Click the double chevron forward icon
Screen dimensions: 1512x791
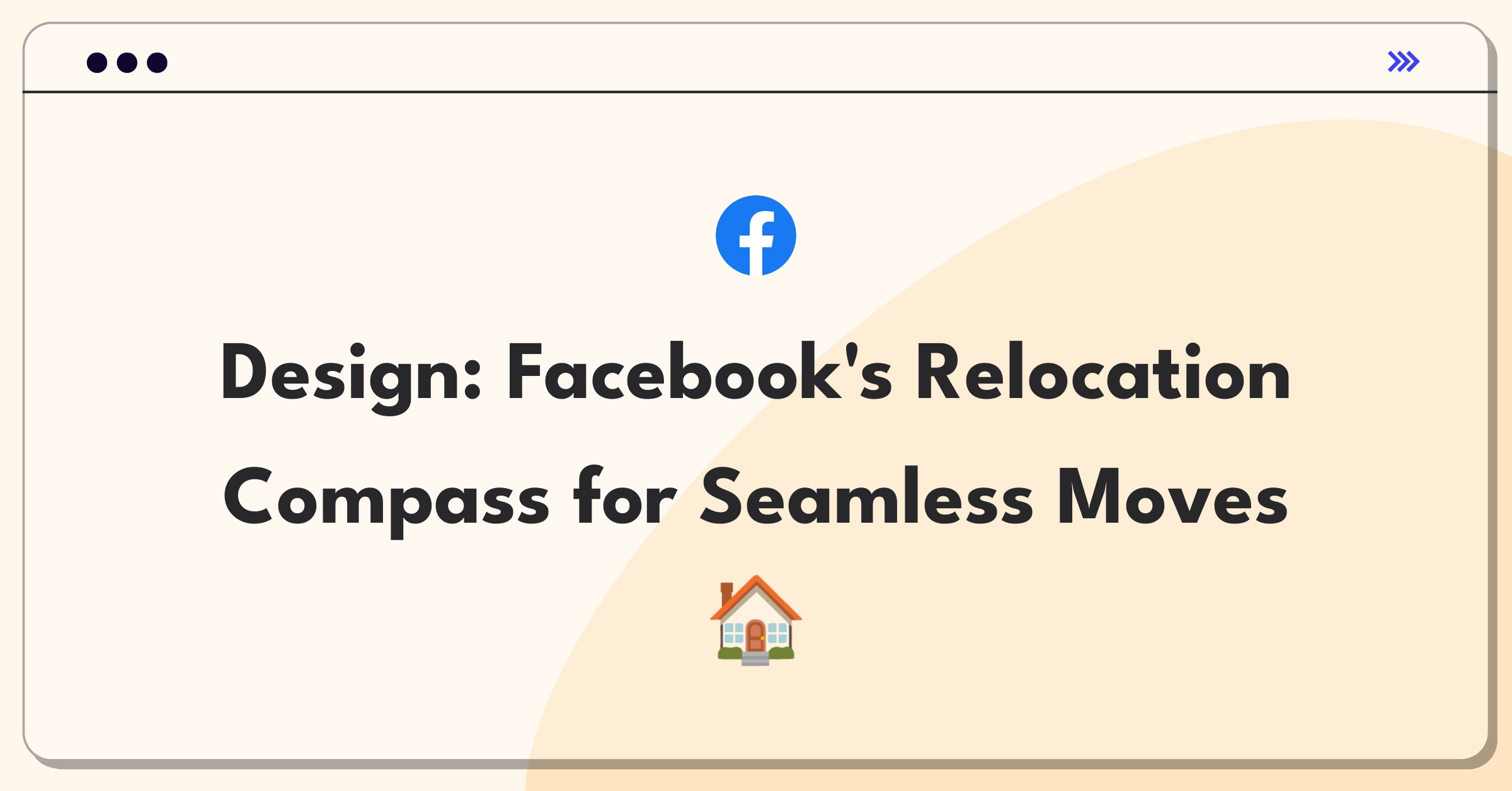[x=1403, y=62]
